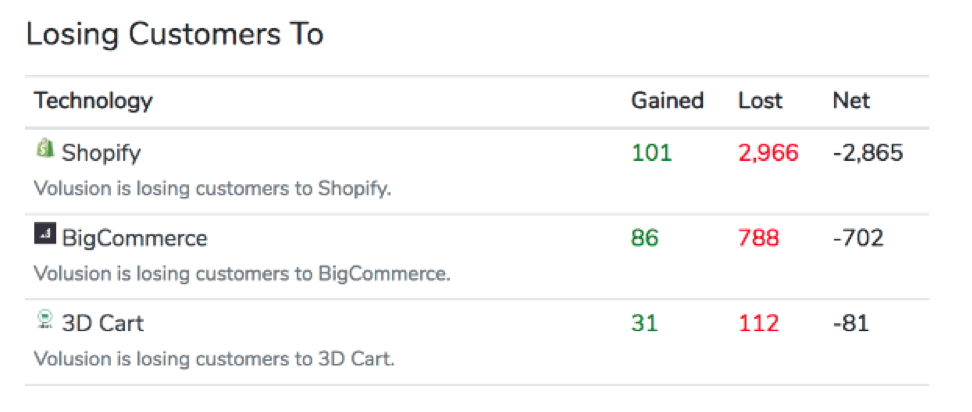Click the Losing Customers To heading
This screenshot has height=412, width=972.
[175, 35]
